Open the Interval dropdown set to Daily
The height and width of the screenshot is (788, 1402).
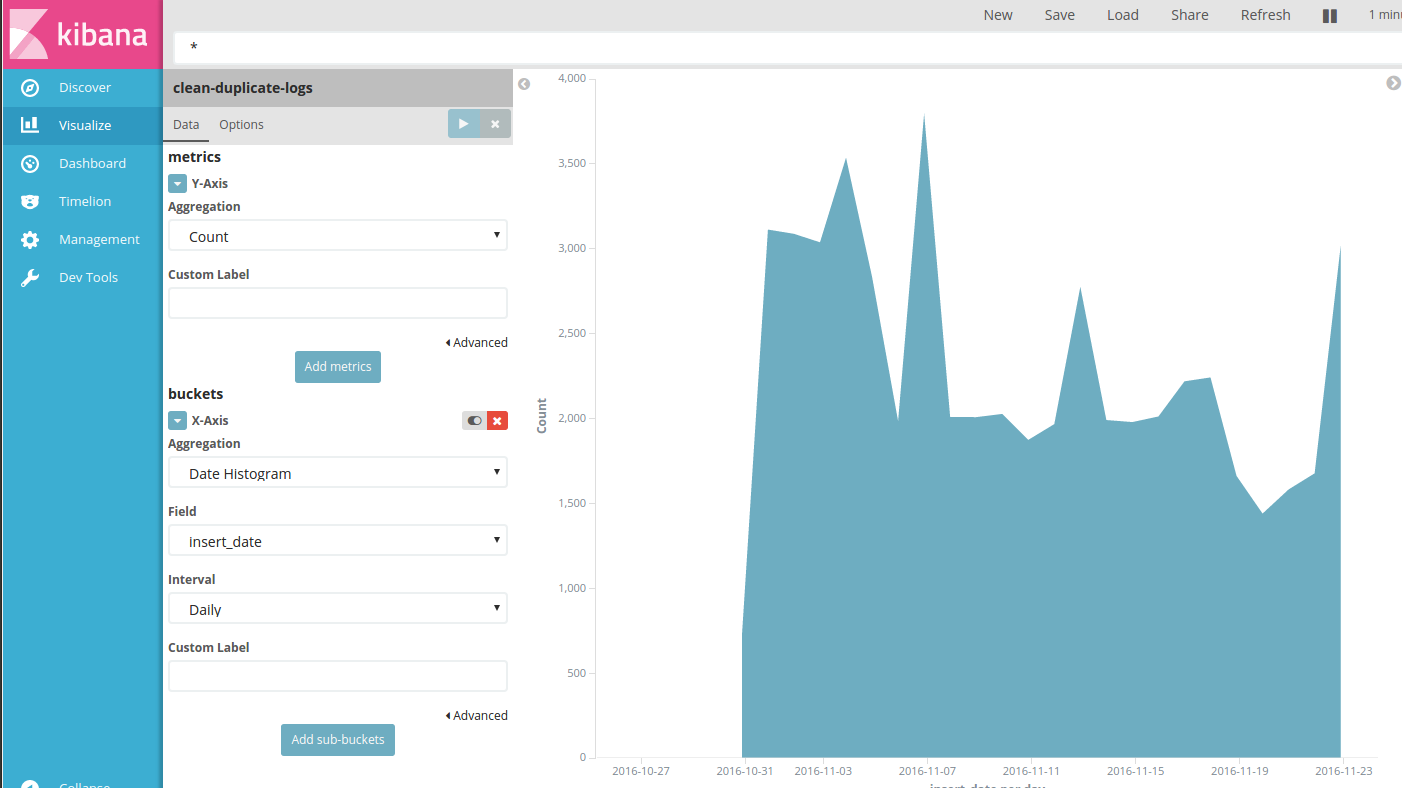(x=337, y=608)
